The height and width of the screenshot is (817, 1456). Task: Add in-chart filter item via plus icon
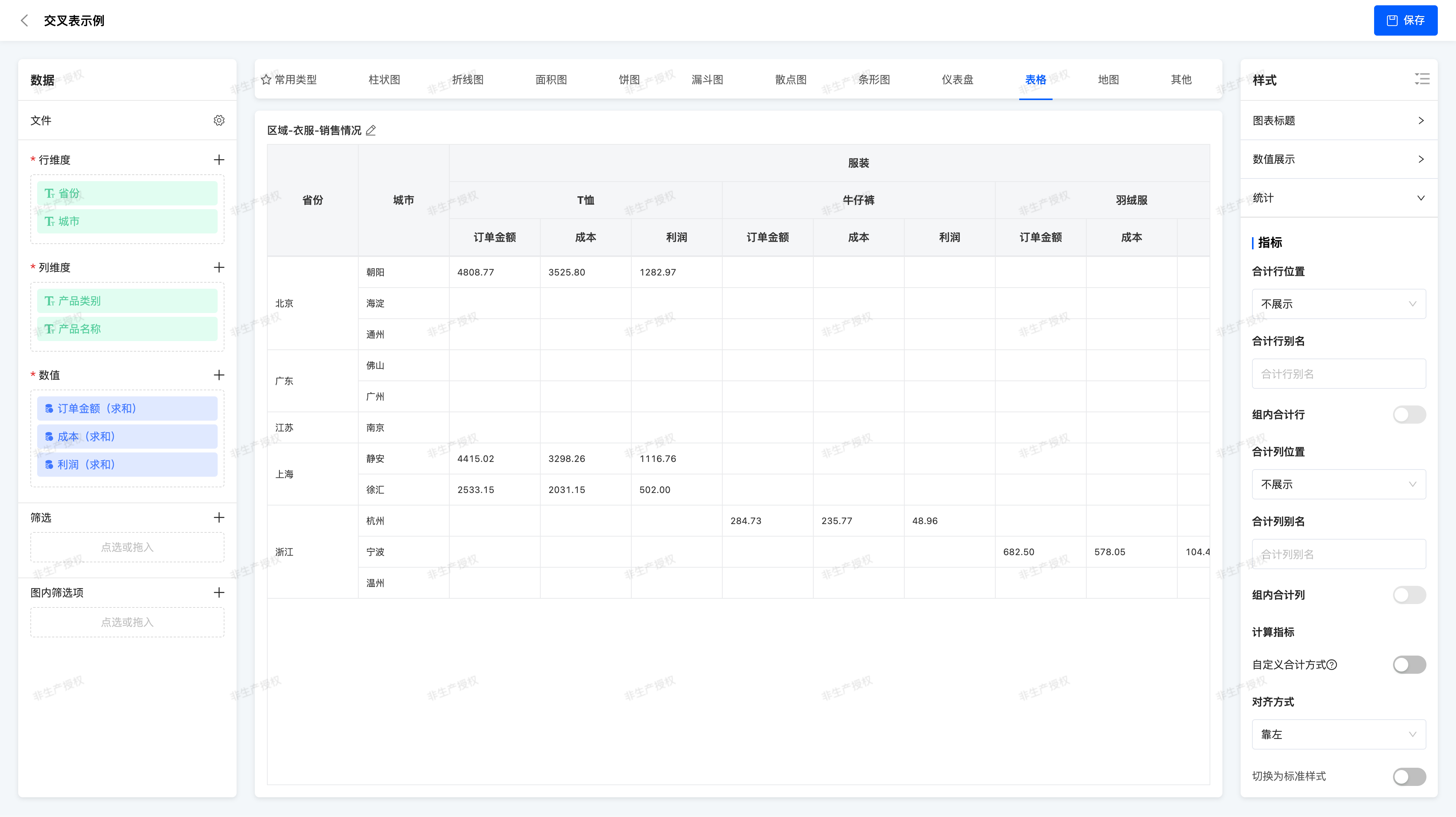219,593
